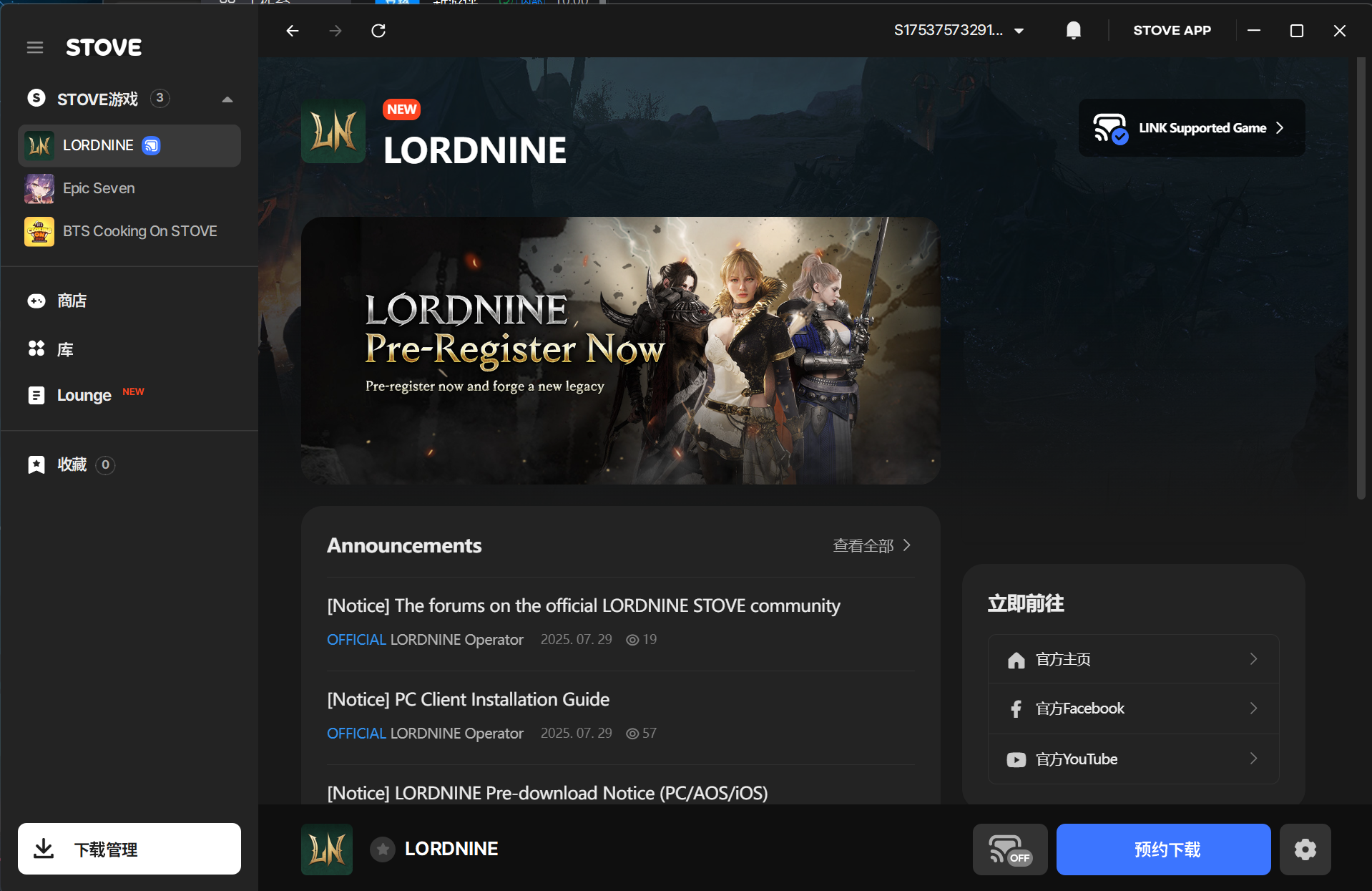1372x891 pixels.
Task: Click the BTS Cooking game thumbnail icon
Action: (39, 232)
